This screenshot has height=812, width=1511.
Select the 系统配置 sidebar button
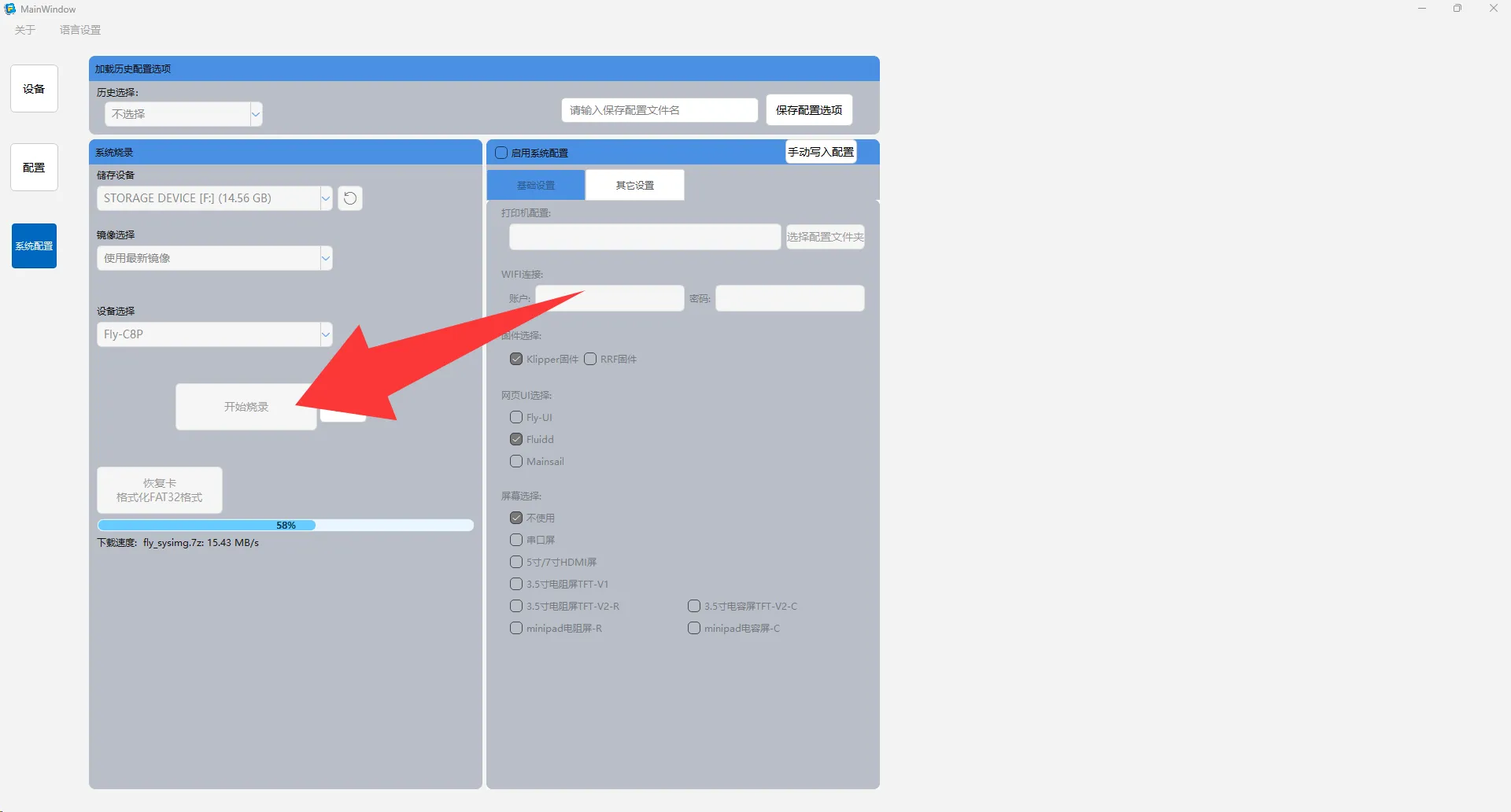pyautogui.click(x=34, y=246)
